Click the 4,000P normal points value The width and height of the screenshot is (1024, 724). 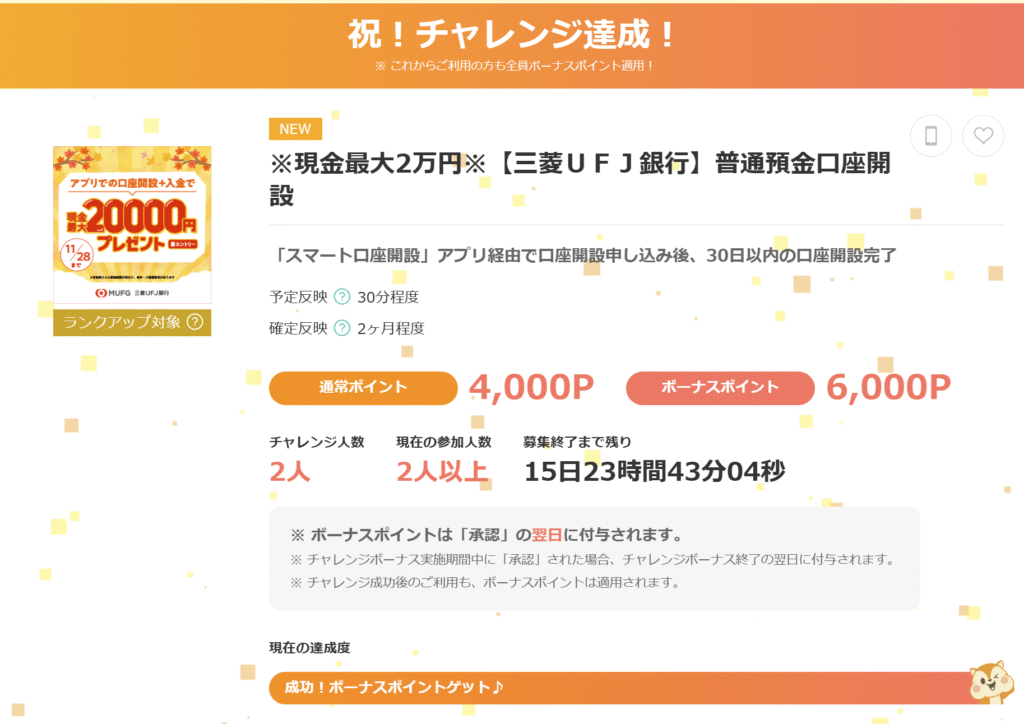(531, 388)
